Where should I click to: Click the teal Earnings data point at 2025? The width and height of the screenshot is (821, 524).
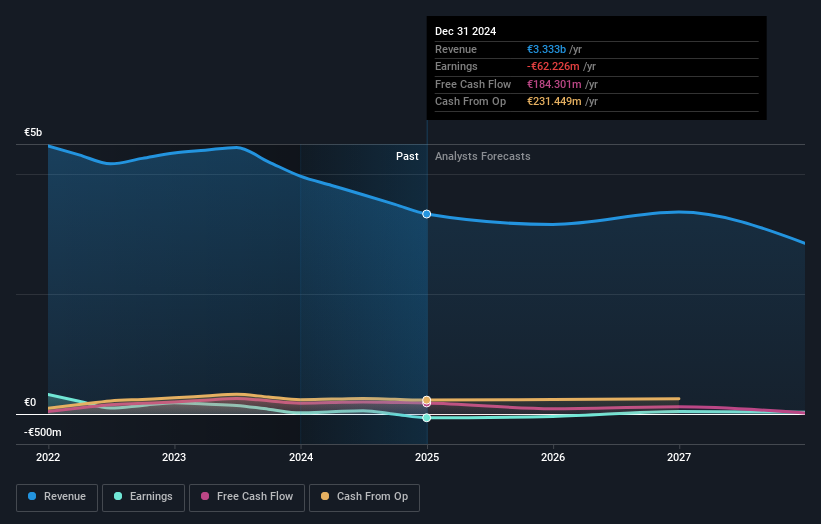pyautogui.click(x=427, y=418)
